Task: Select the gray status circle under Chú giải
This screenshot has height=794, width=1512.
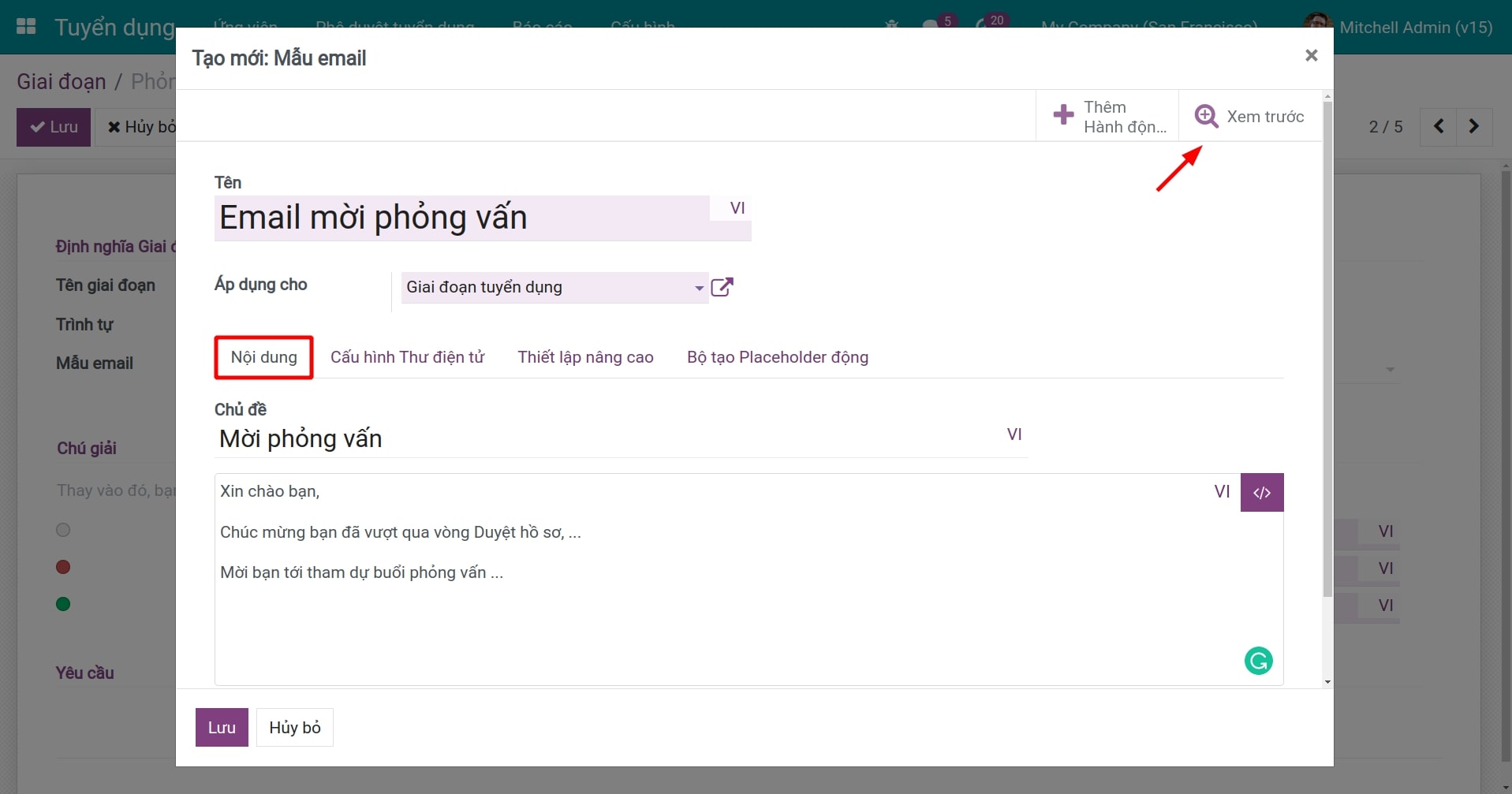Action: [63, 529]
